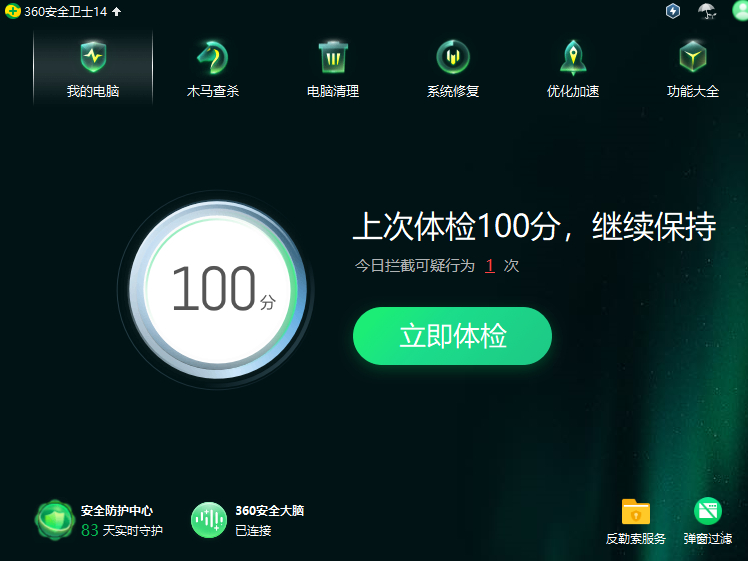Click the 今日拦截可疑行为 text

tap(415, 266)
